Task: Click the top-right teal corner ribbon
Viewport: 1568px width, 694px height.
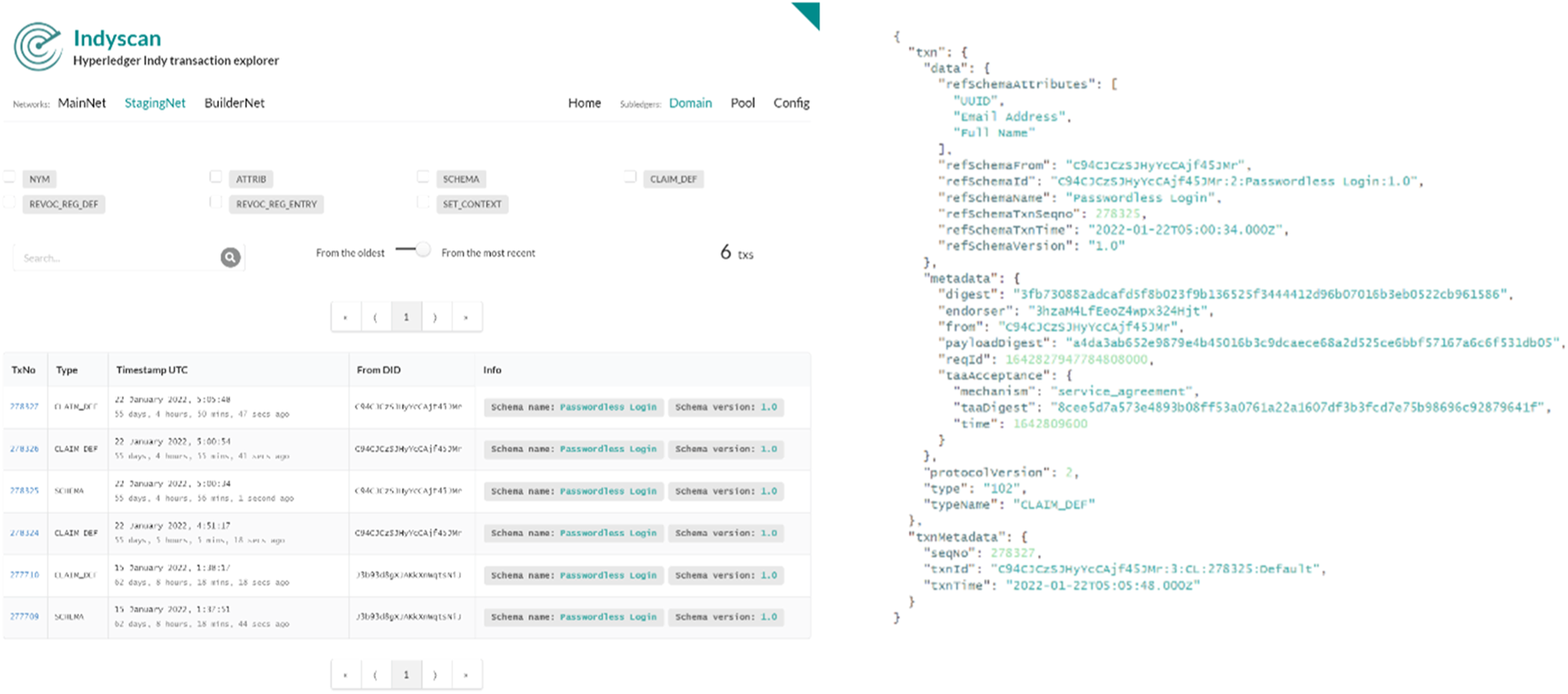Action: (x=808, y=13)
